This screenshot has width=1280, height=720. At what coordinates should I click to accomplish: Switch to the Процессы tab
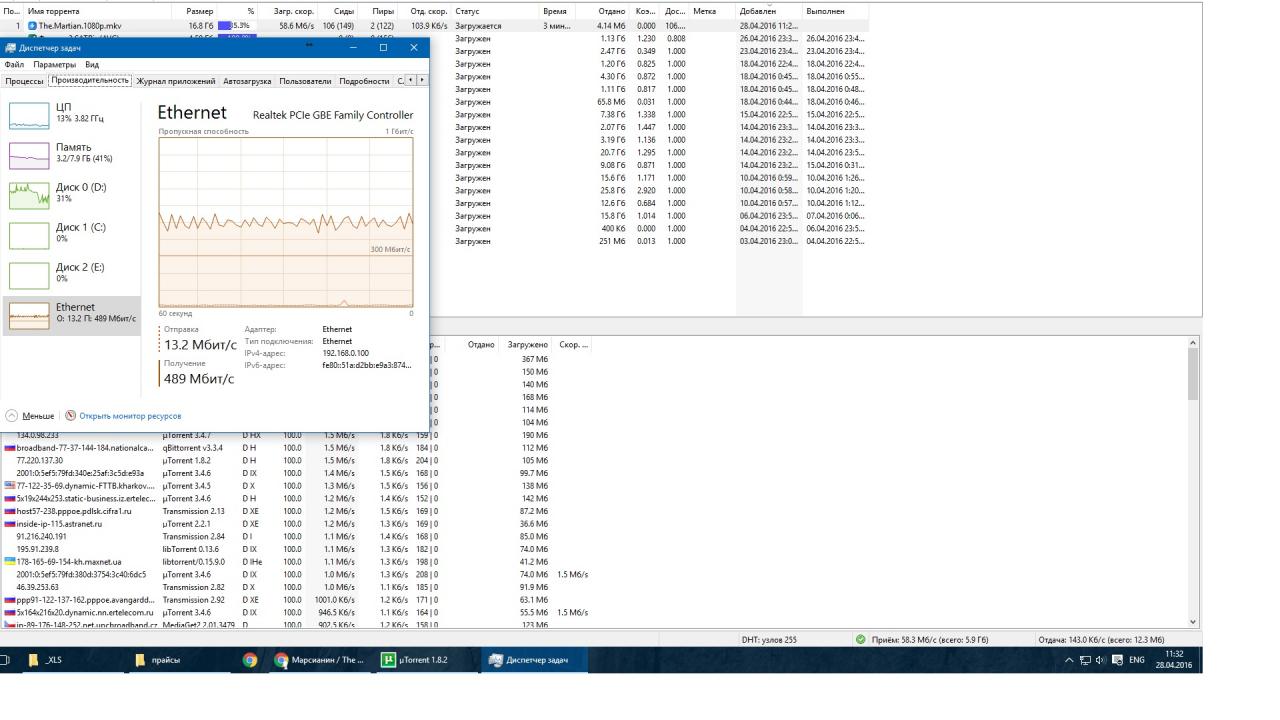[x=24, y=81]
